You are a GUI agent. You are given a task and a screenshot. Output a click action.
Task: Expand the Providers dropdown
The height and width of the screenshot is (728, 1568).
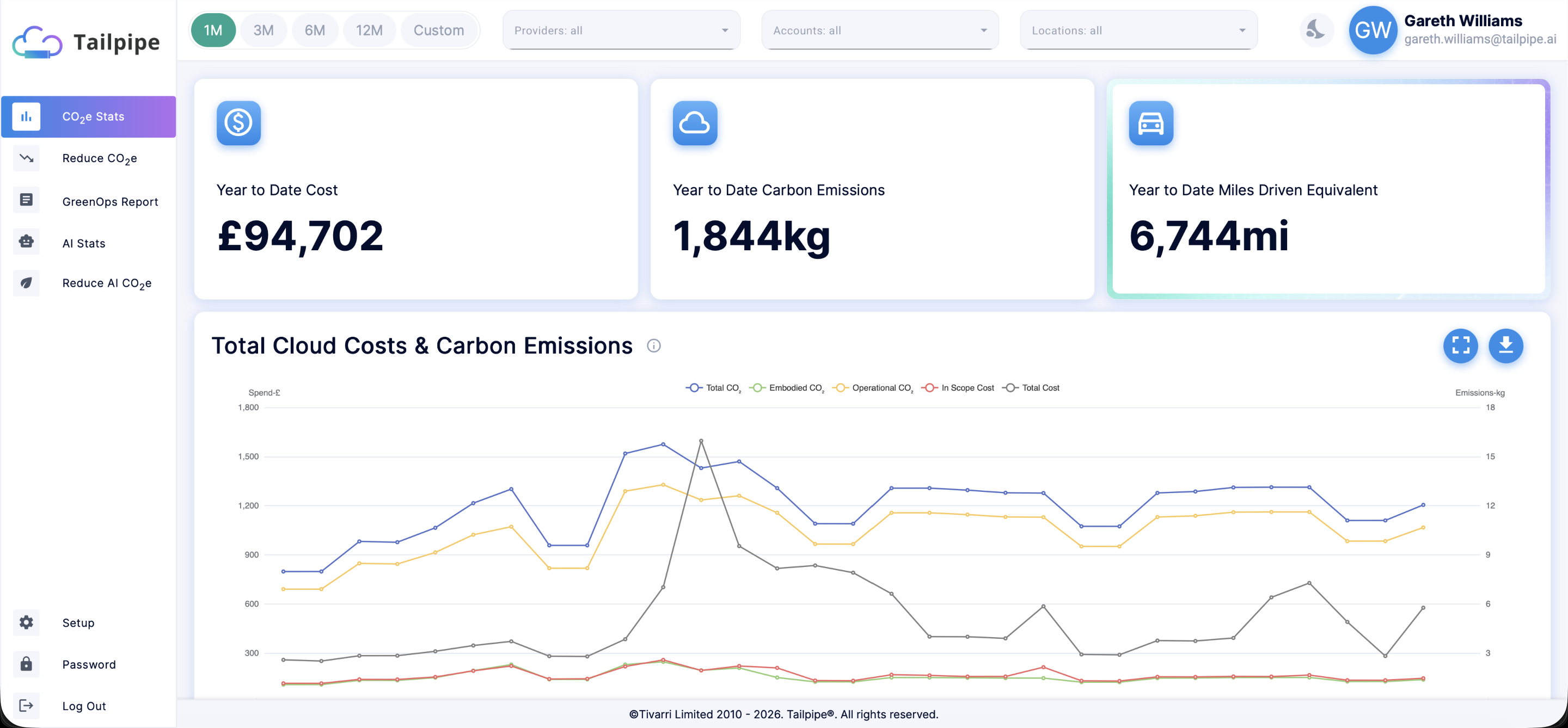click(621, 30)
